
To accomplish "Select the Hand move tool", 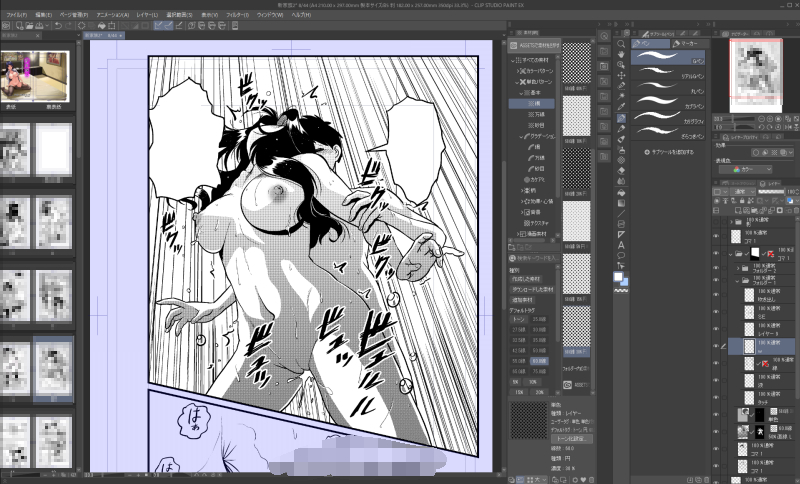I will [621, 55].
